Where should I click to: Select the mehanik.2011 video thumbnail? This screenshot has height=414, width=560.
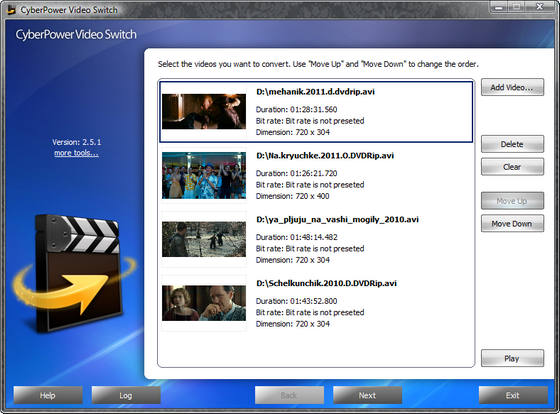coord(204,111)
